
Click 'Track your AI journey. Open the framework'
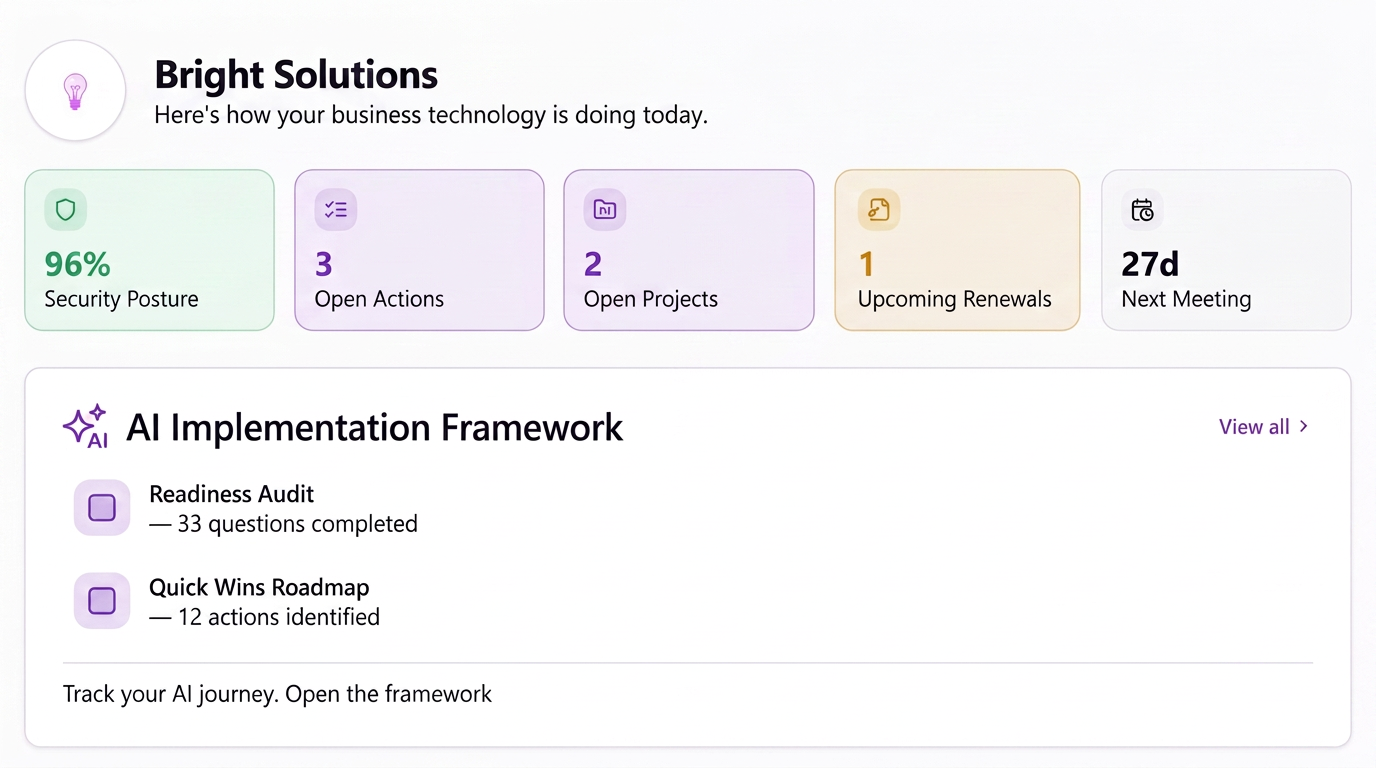(x=277, y=694)
